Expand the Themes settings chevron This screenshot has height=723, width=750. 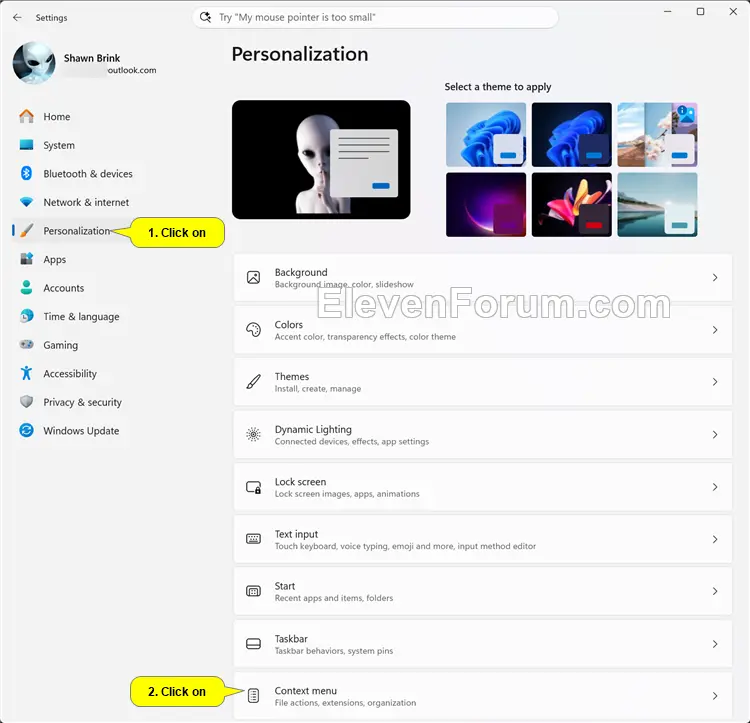tap(715, 382)
